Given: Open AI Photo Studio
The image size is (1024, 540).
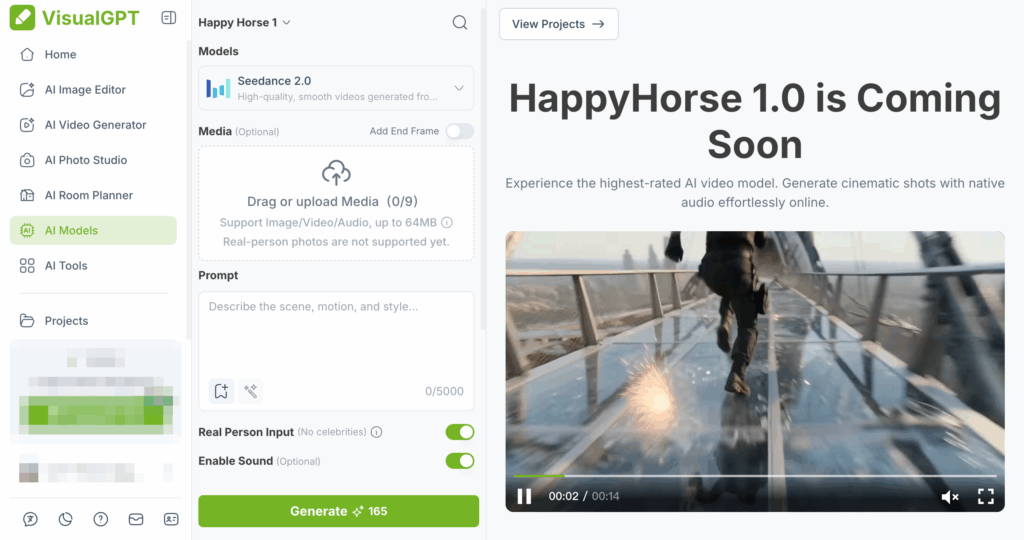Looking at the screenshot, I should coord(93,160).
